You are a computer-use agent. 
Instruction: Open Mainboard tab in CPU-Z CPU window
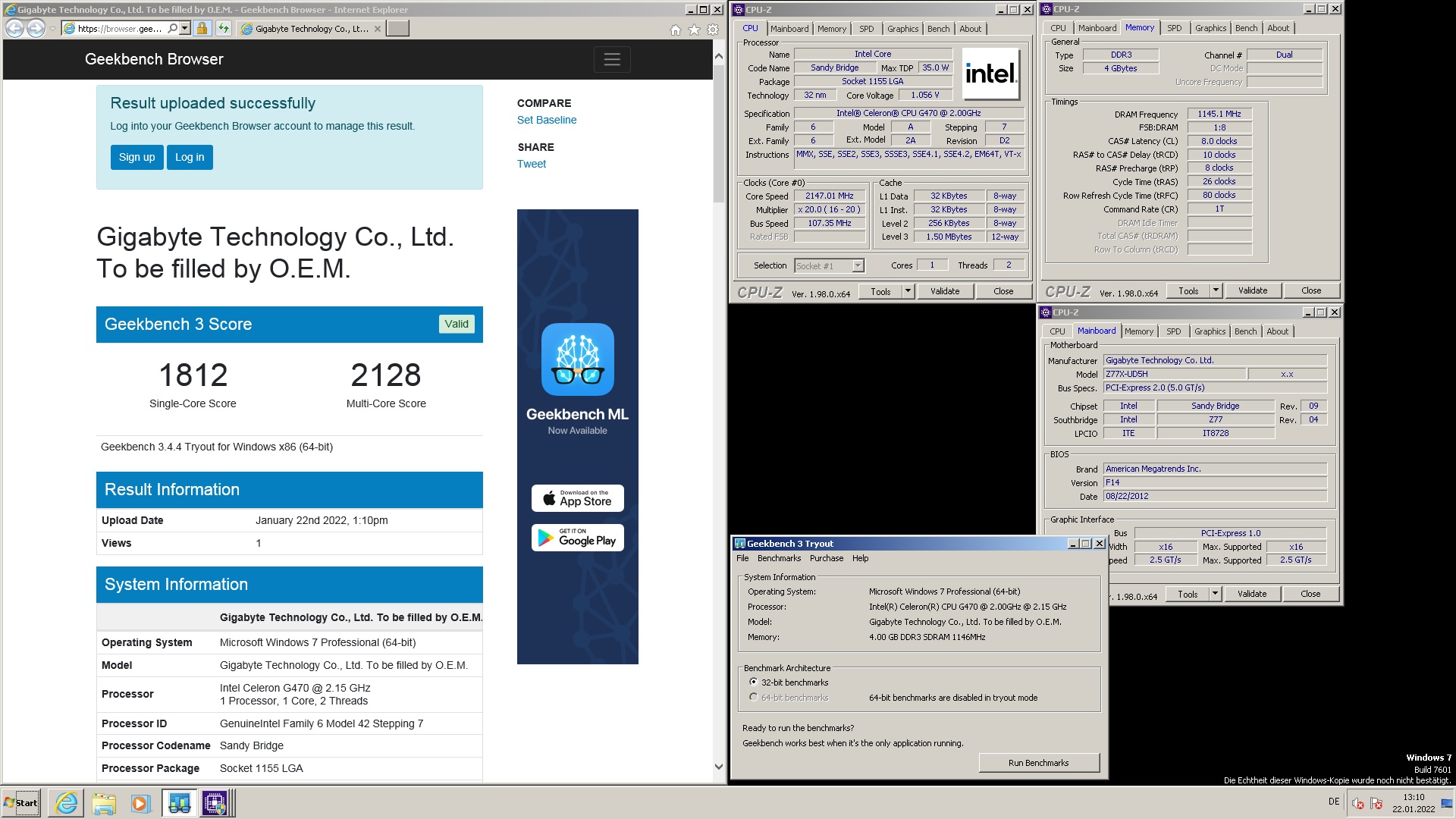[789, 29]
